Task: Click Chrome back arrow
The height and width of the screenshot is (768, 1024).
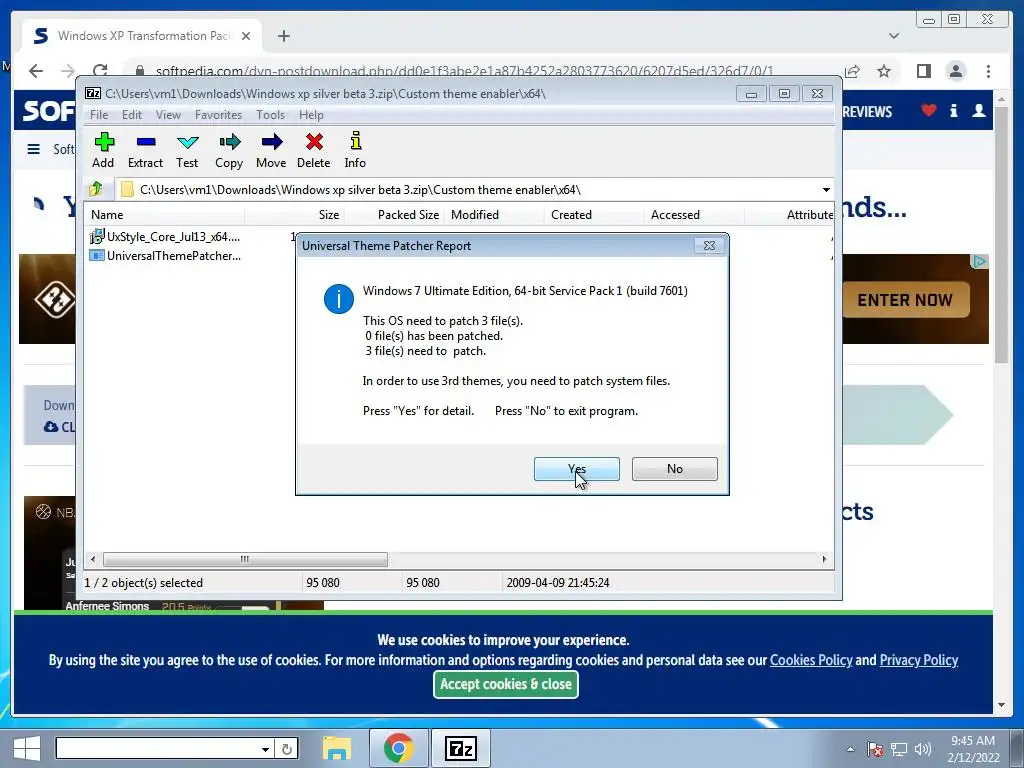Action: (36, 71)
